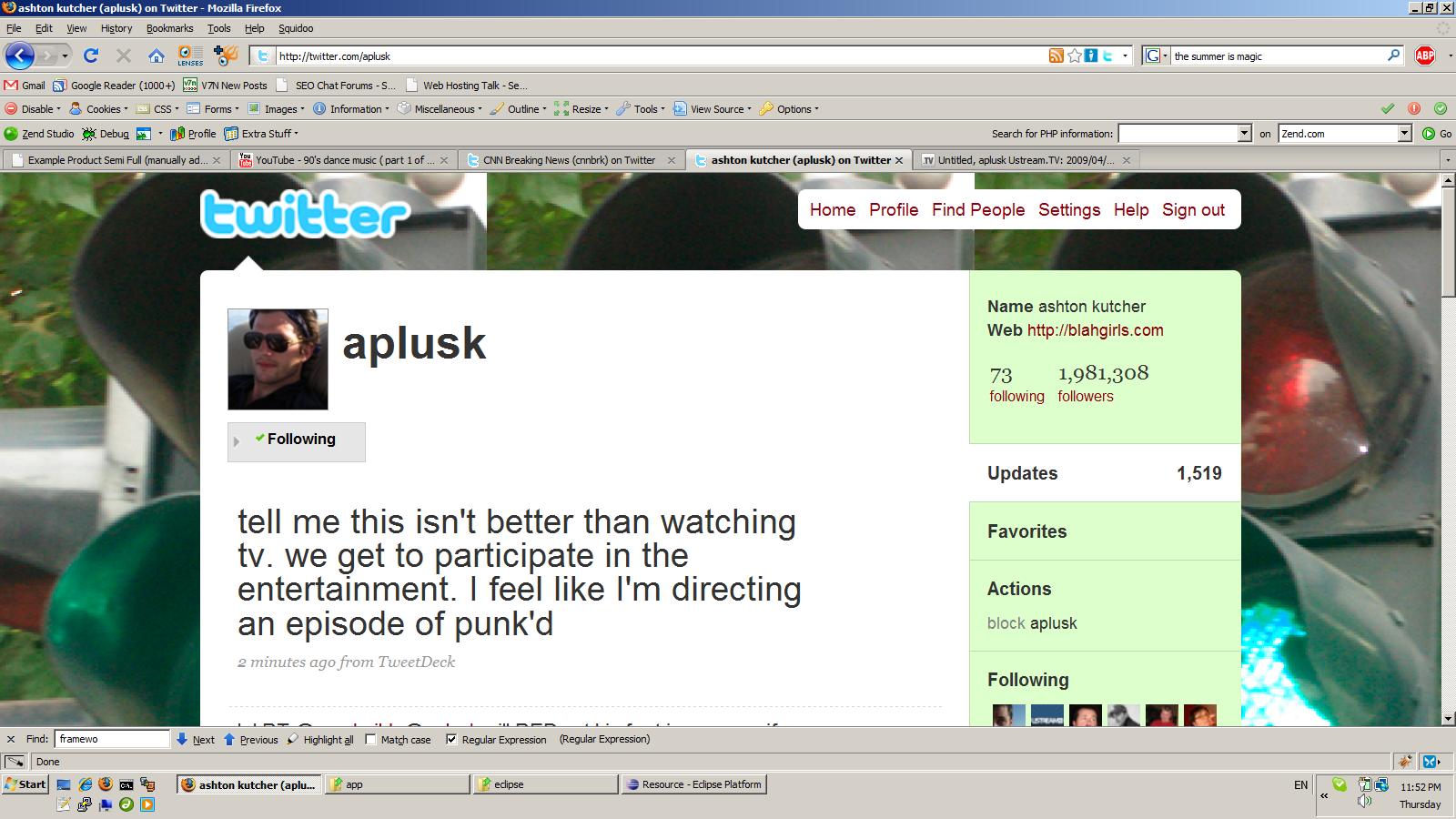Bookmark this page with the star icon
The height and width of the screenshot is (819, 1456).
click(1074, 56)
